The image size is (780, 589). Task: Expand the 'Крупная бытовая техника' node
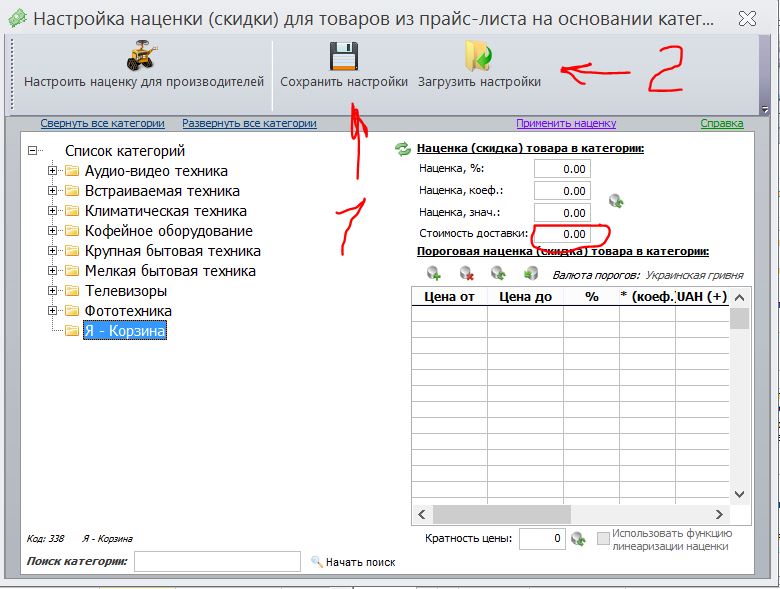point(52,250)
